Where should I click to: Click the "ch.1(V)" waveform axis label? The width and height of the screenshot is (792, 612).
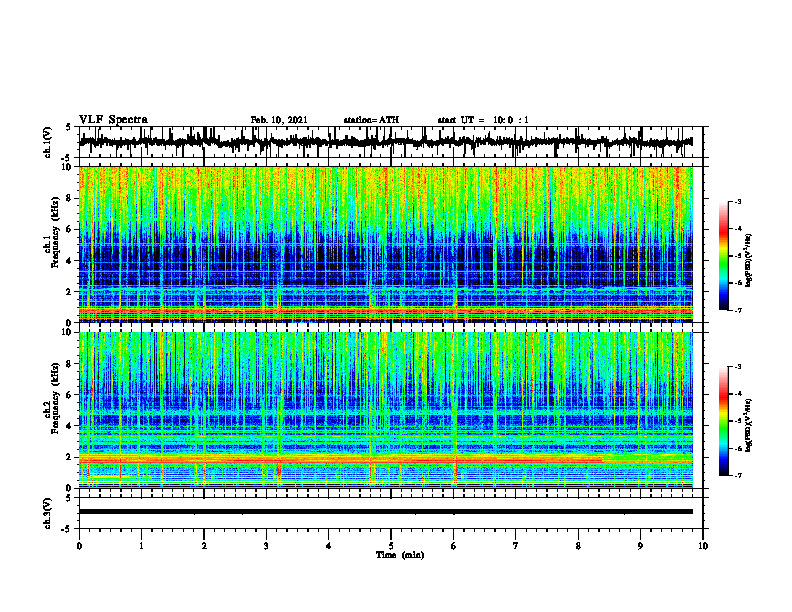pos(48,142)
